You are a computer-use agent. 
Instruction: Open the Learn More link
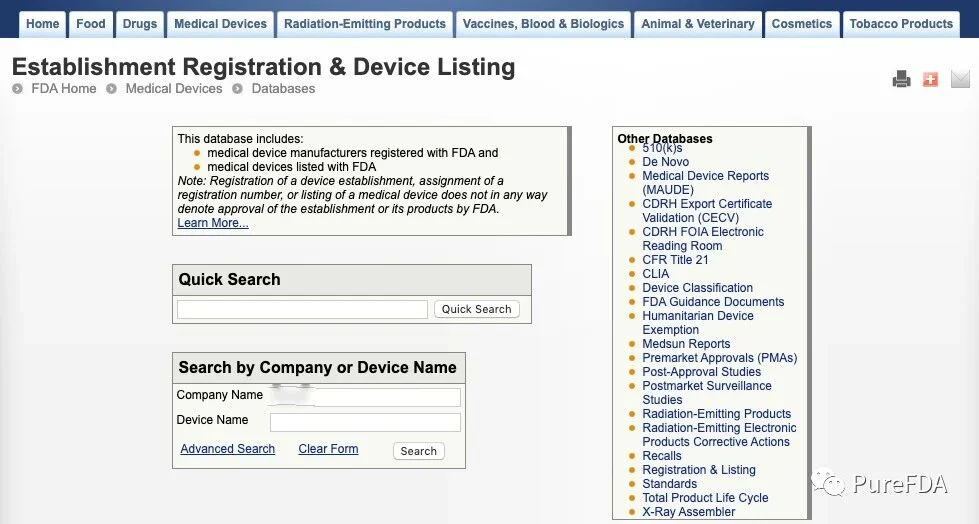[x=213, y=223]
